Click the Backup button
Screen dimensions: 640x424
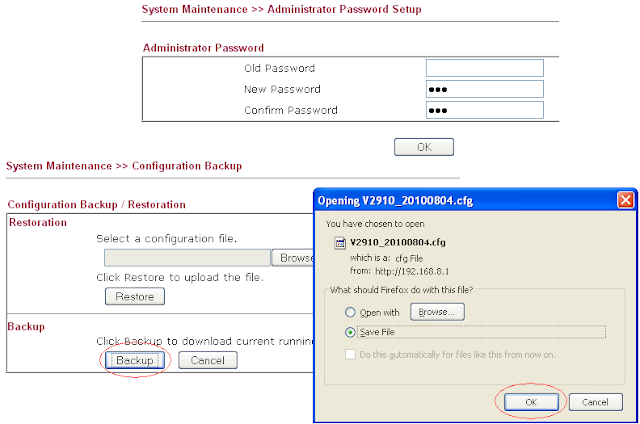(135, 360)
